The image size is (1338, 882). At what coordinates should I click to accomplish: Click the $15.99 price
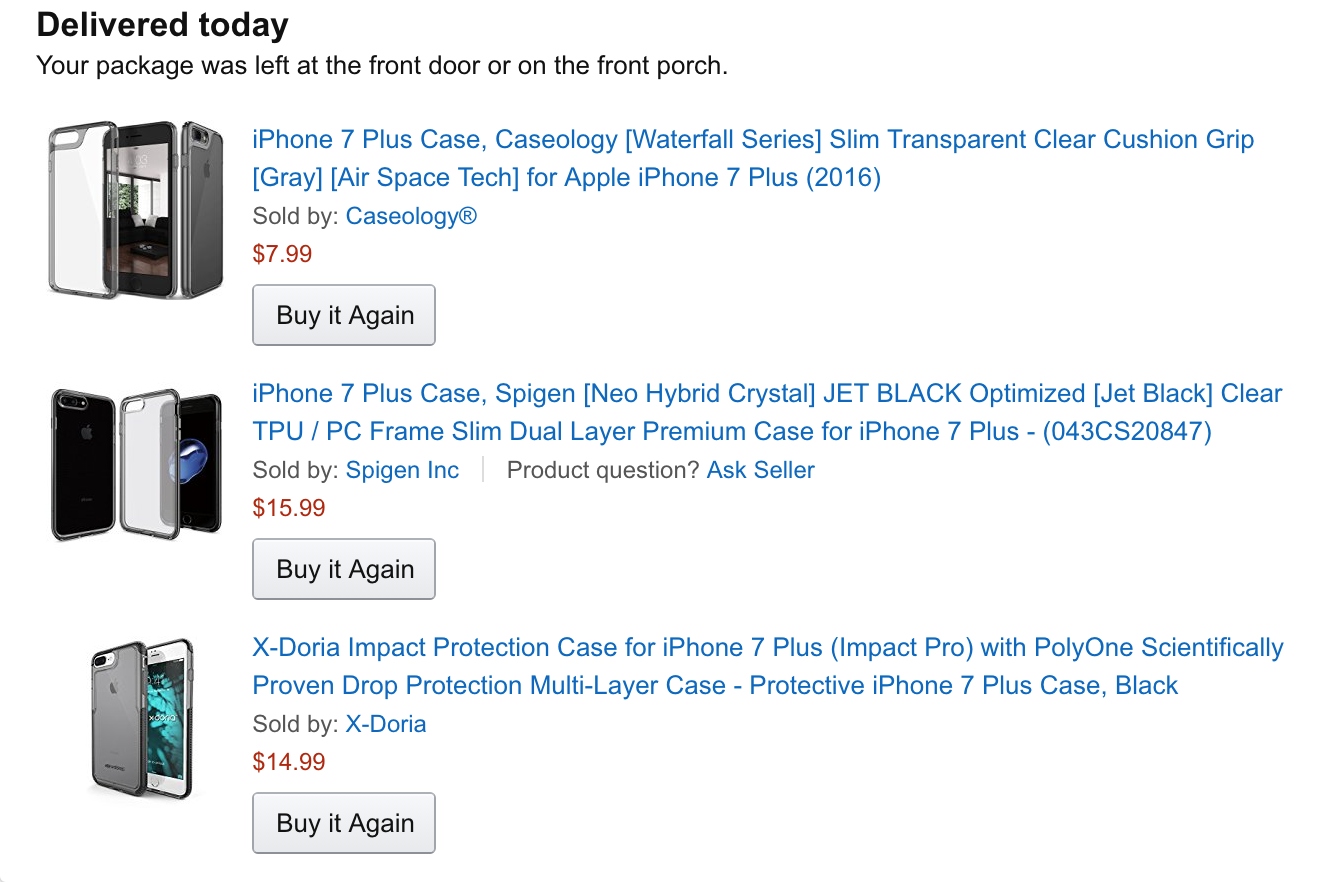[289, 508]
